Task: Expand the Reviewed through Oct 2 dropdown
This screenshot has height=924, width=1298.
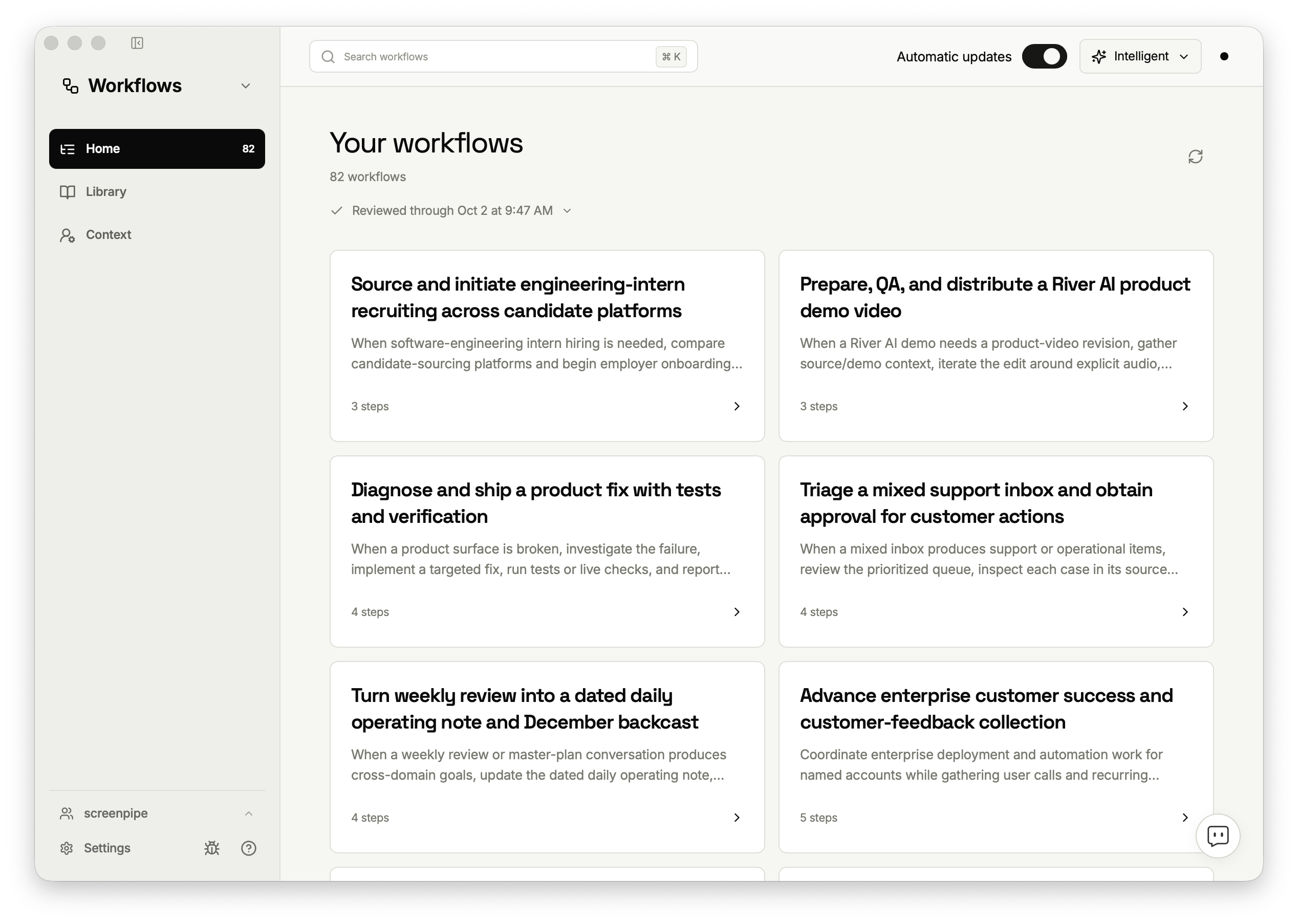Action: click(567, 210)
